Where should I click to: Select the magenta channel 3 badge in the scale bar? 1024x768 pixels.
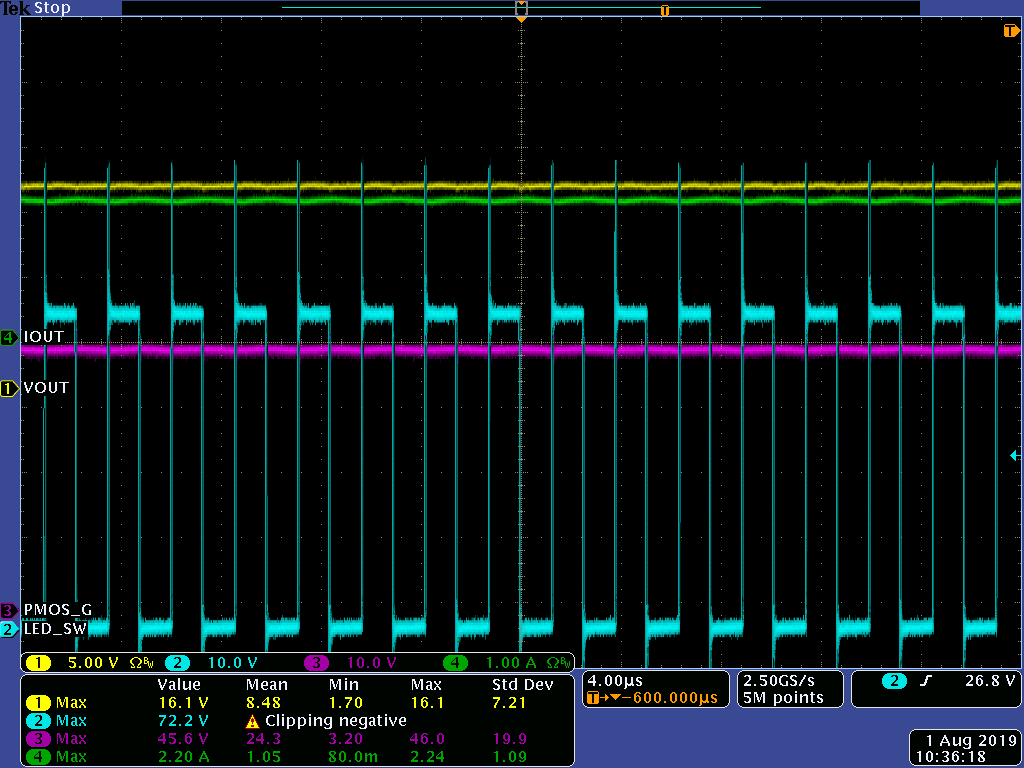coord(317,663)
